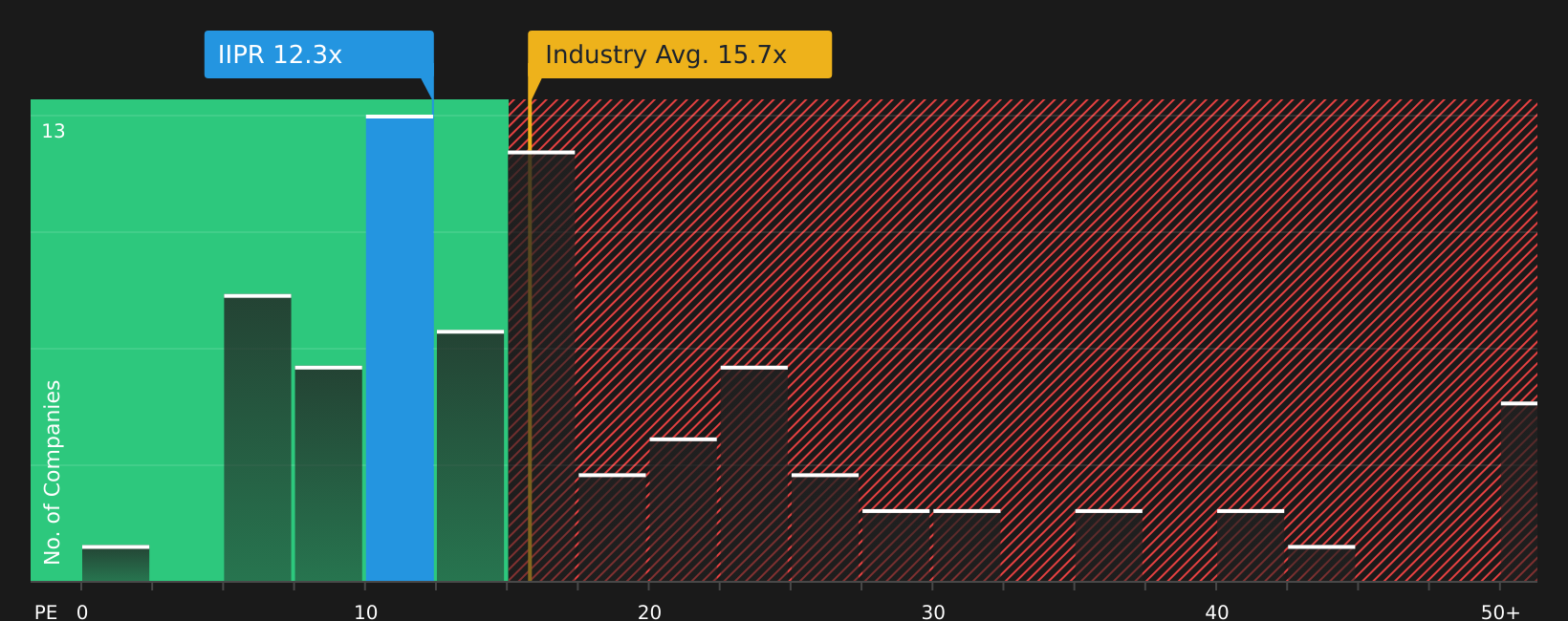Select the bar for PE 40 to 42.5

pyautogui.click(x=1251, y=546)
